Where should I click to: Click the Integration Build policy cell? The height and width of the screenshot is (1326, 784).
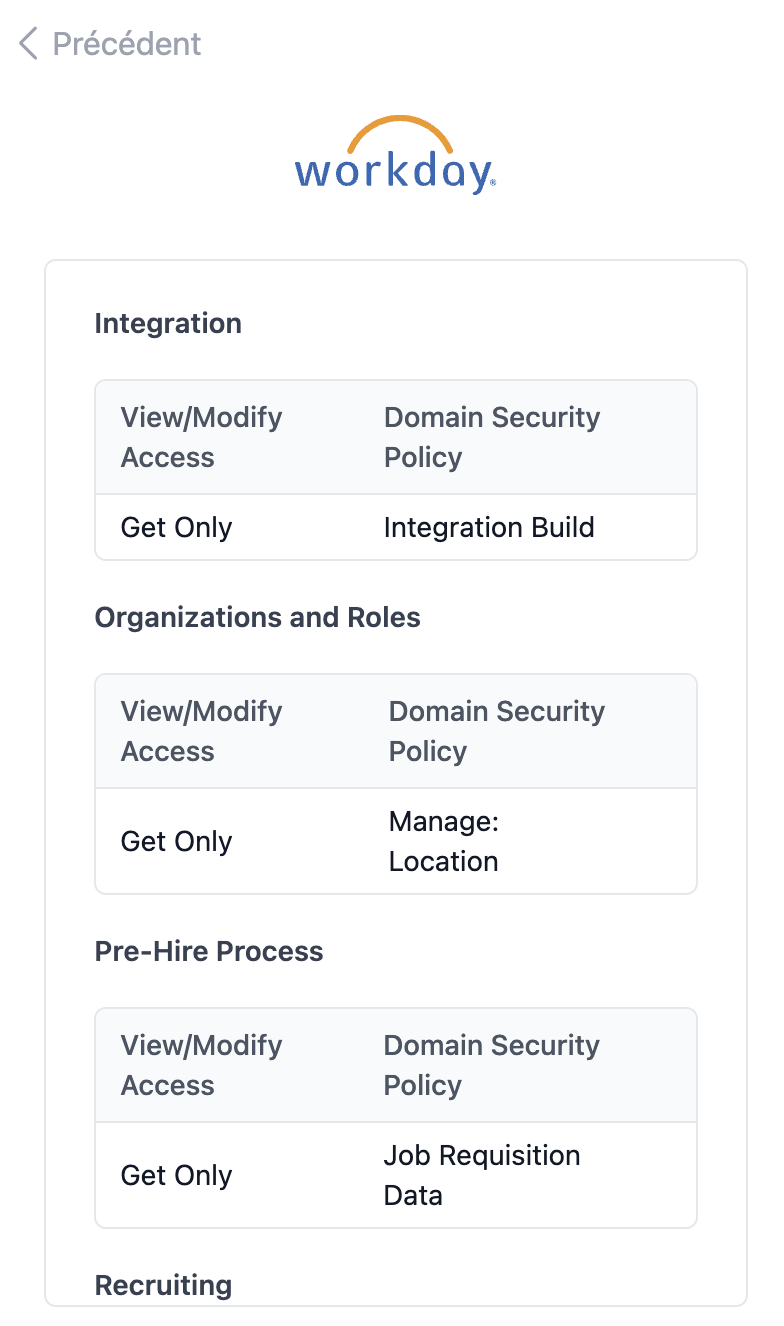(x=489, y=527)
